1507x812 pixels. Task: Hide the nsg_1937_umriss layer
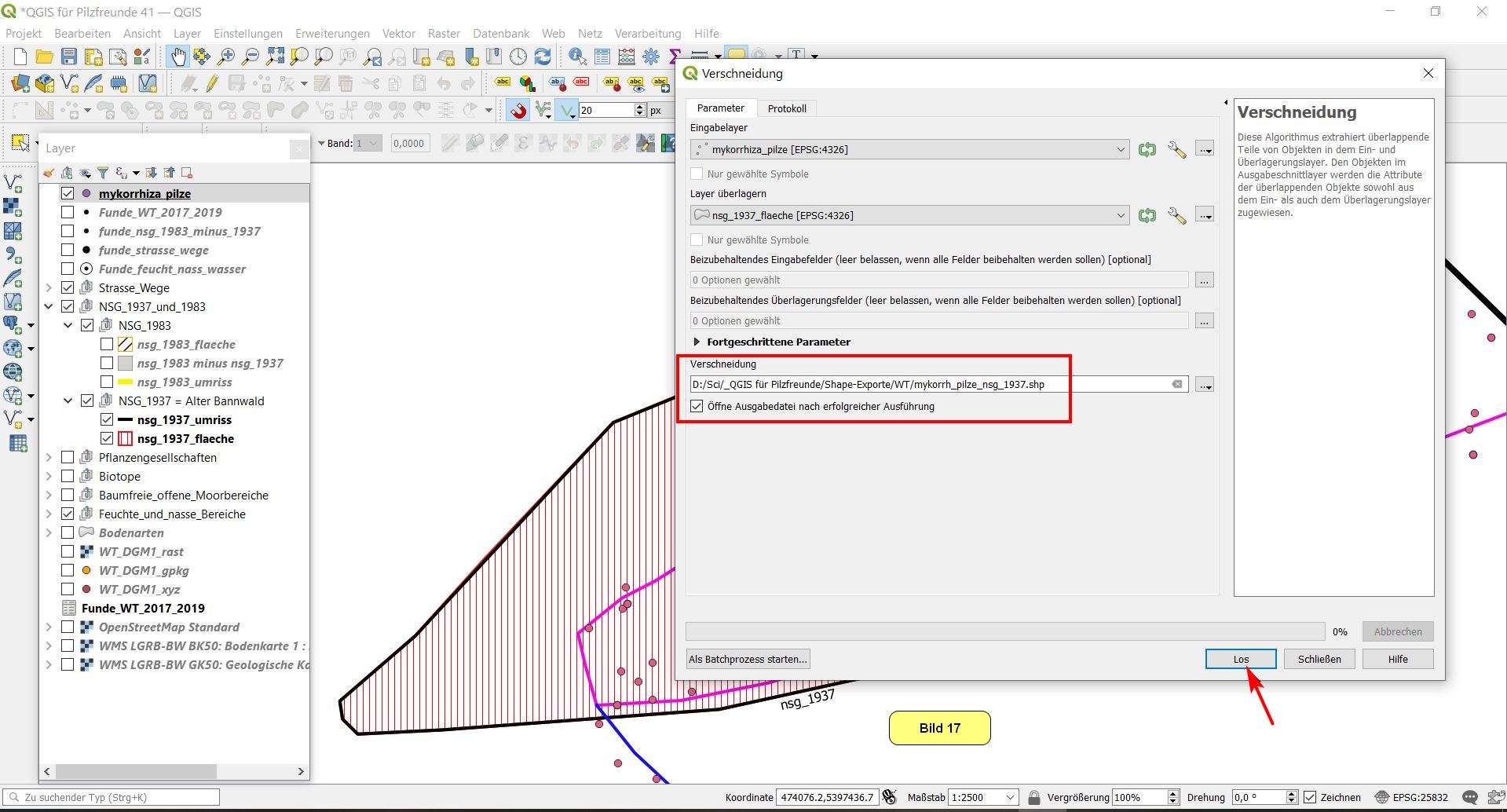tap(107, 419)
